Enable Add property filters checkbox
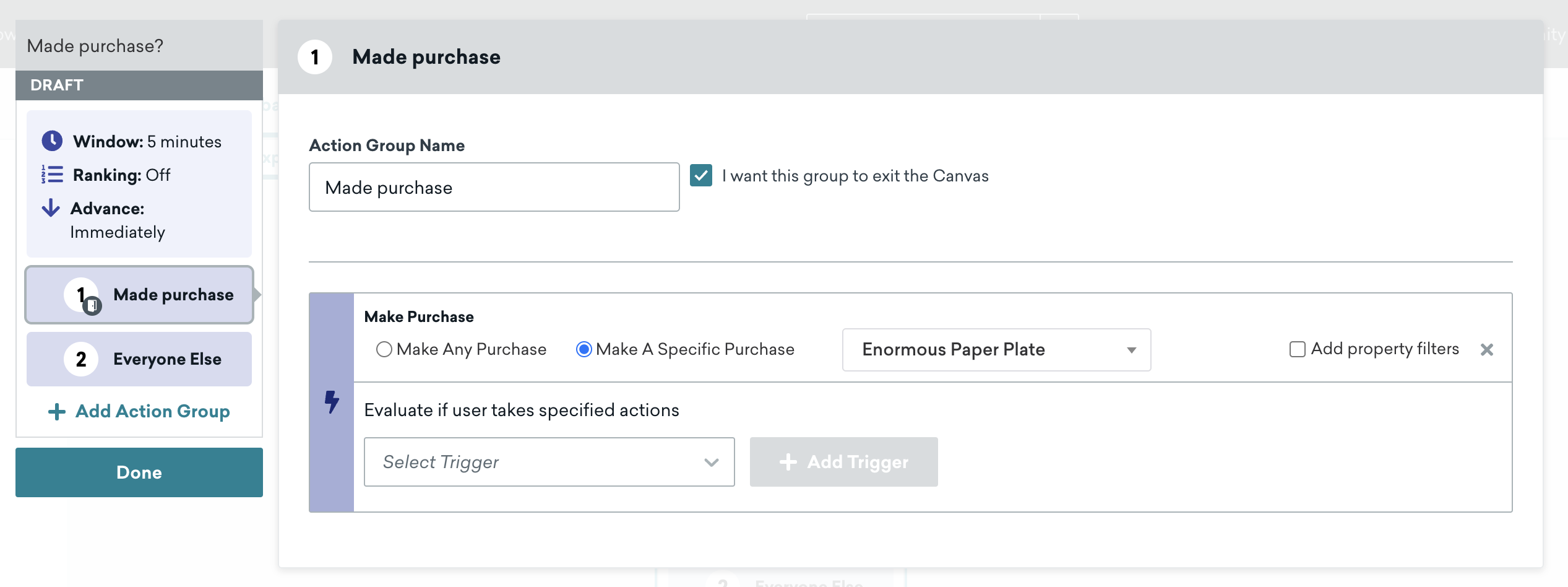The width and height of the screenshot is (1568, 587). pos(1297,350)
